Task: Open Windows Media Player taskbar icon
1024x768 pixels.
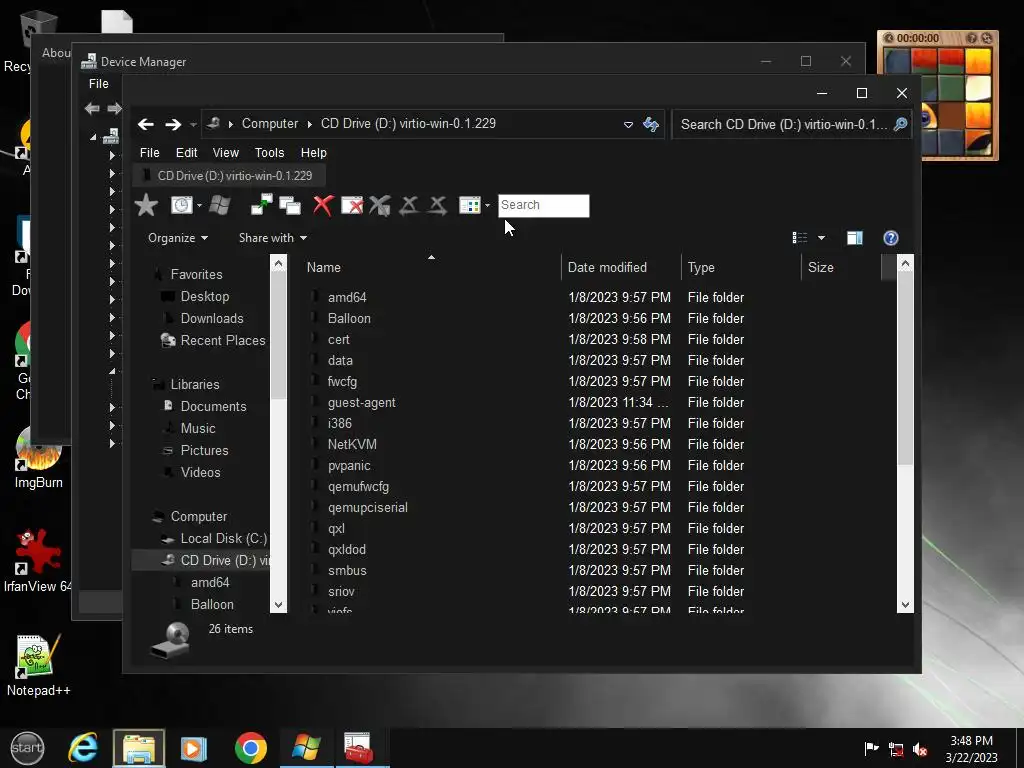Action: click(193, 748)
